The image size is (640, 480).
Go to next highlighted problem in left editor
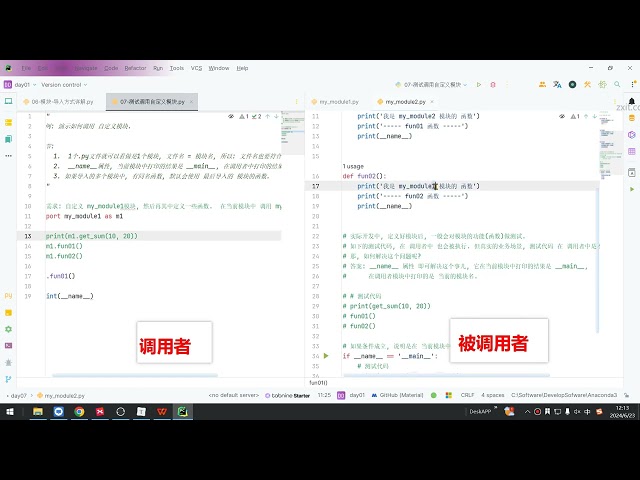[x=277, y=116]
